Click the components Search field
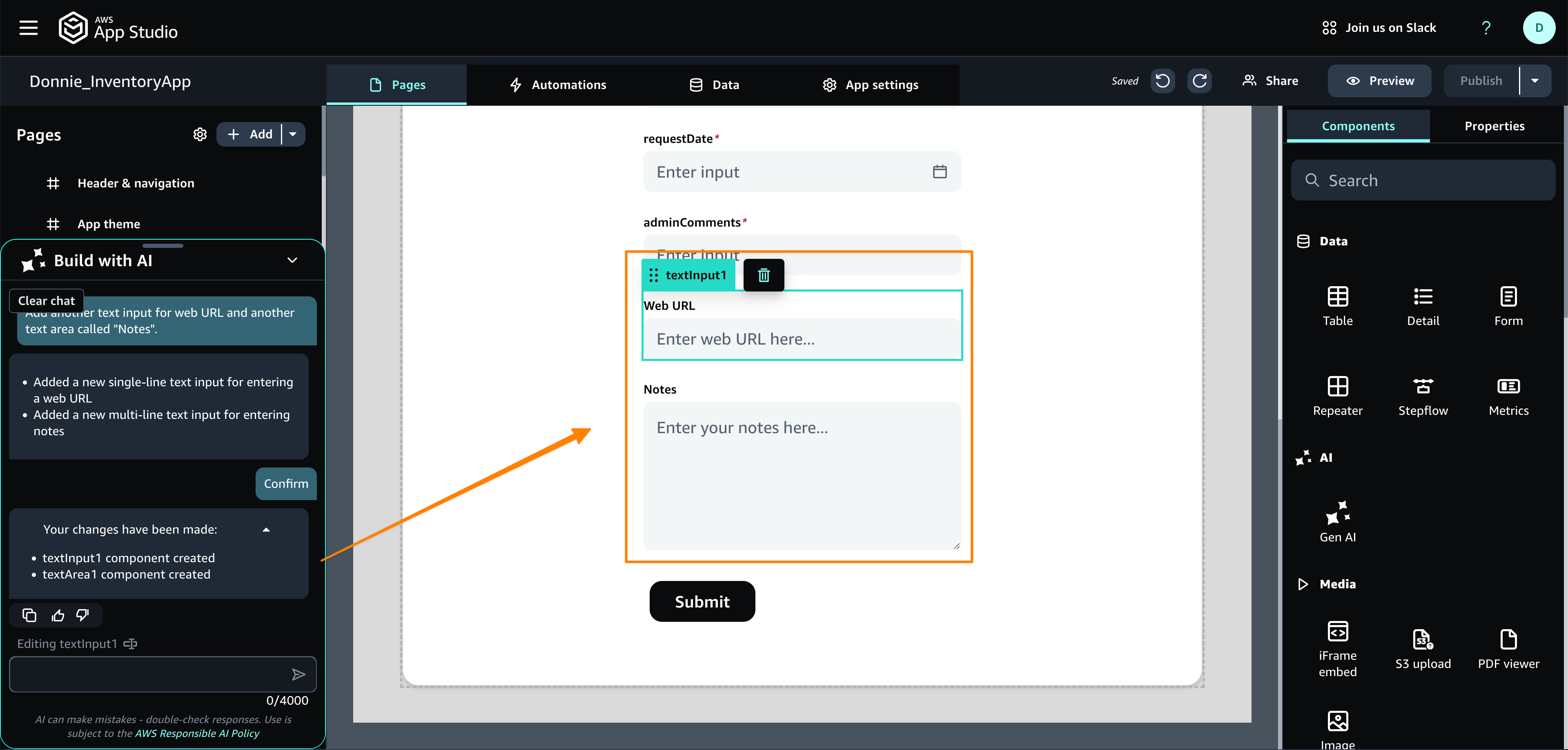1568x750 pixels. [x=1423, y=180]
